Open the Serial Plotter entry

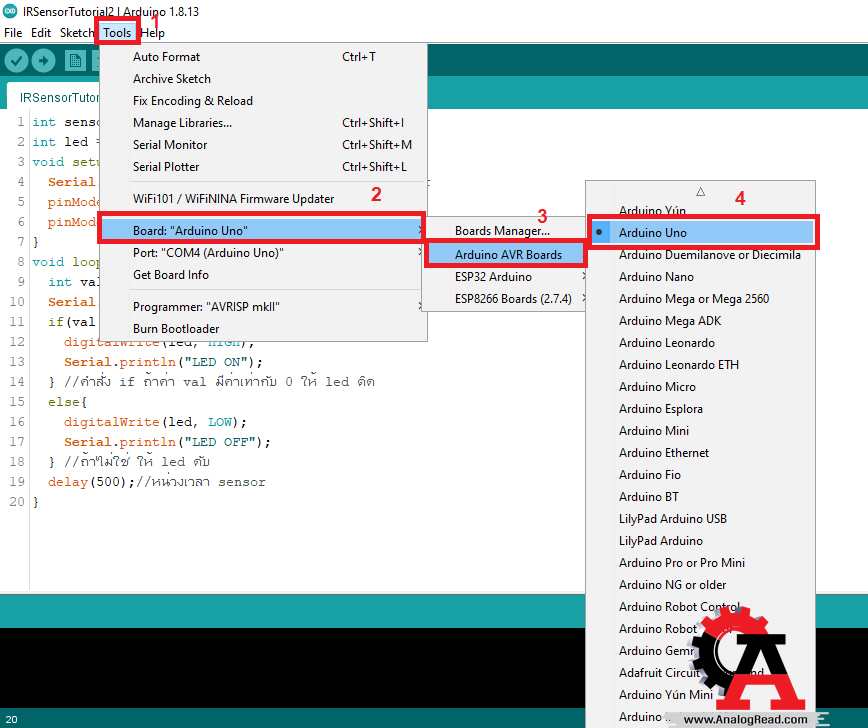click(x=262, y=167)
